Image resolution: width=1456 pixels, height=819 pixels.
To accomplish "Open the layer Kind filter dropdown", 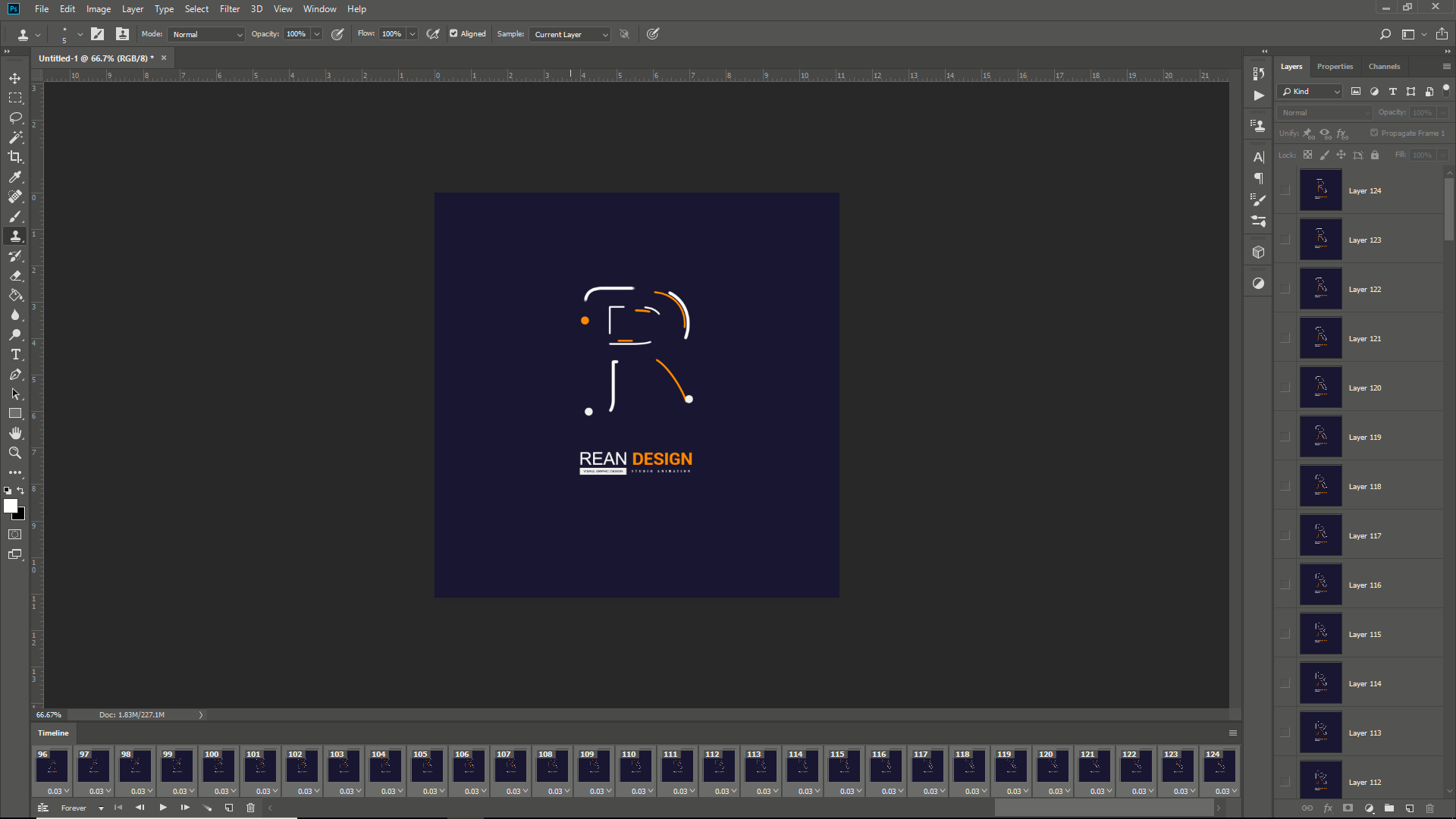I will (x=1310, y=91).
